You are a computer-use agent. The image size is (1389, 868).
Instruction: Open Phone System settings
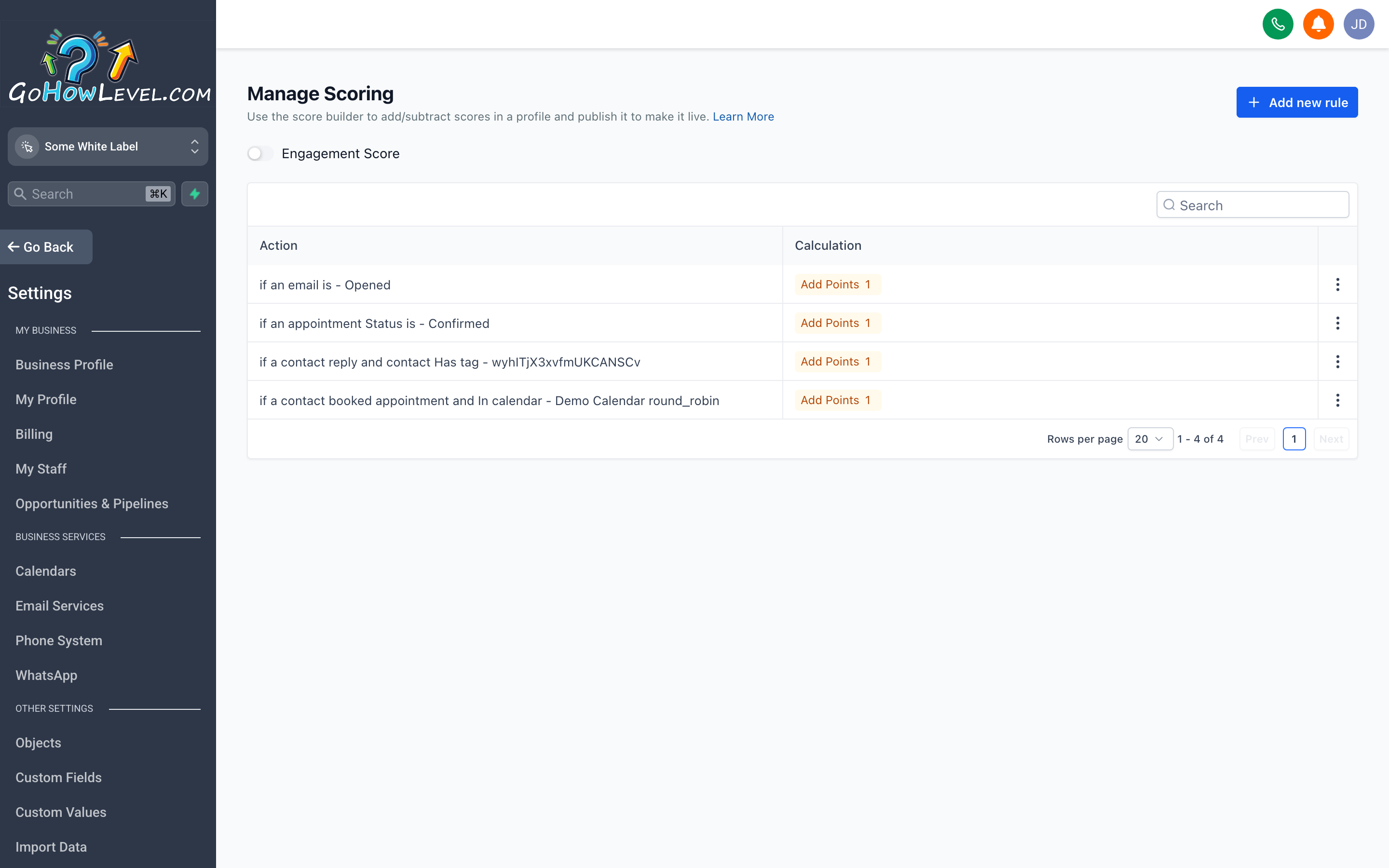click(x=58, y=641)
